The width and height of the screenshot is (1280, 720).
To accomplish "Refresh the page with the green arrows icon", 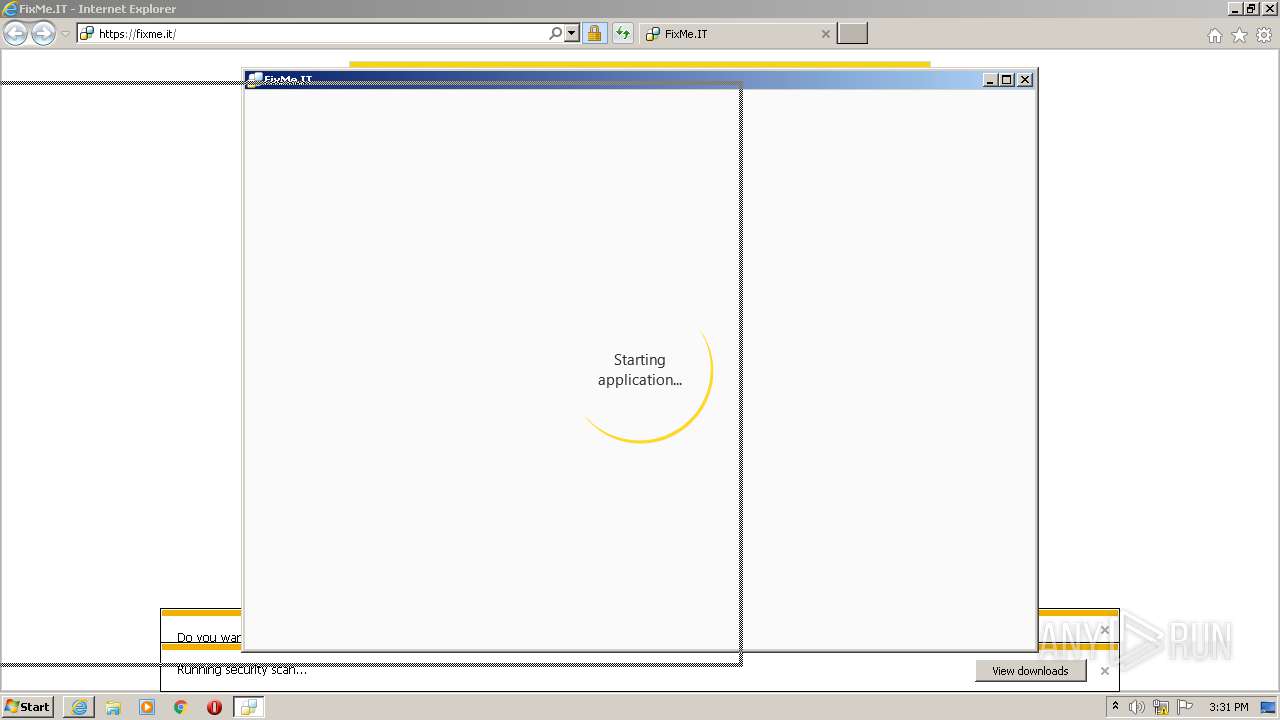I will pos(623,34).
